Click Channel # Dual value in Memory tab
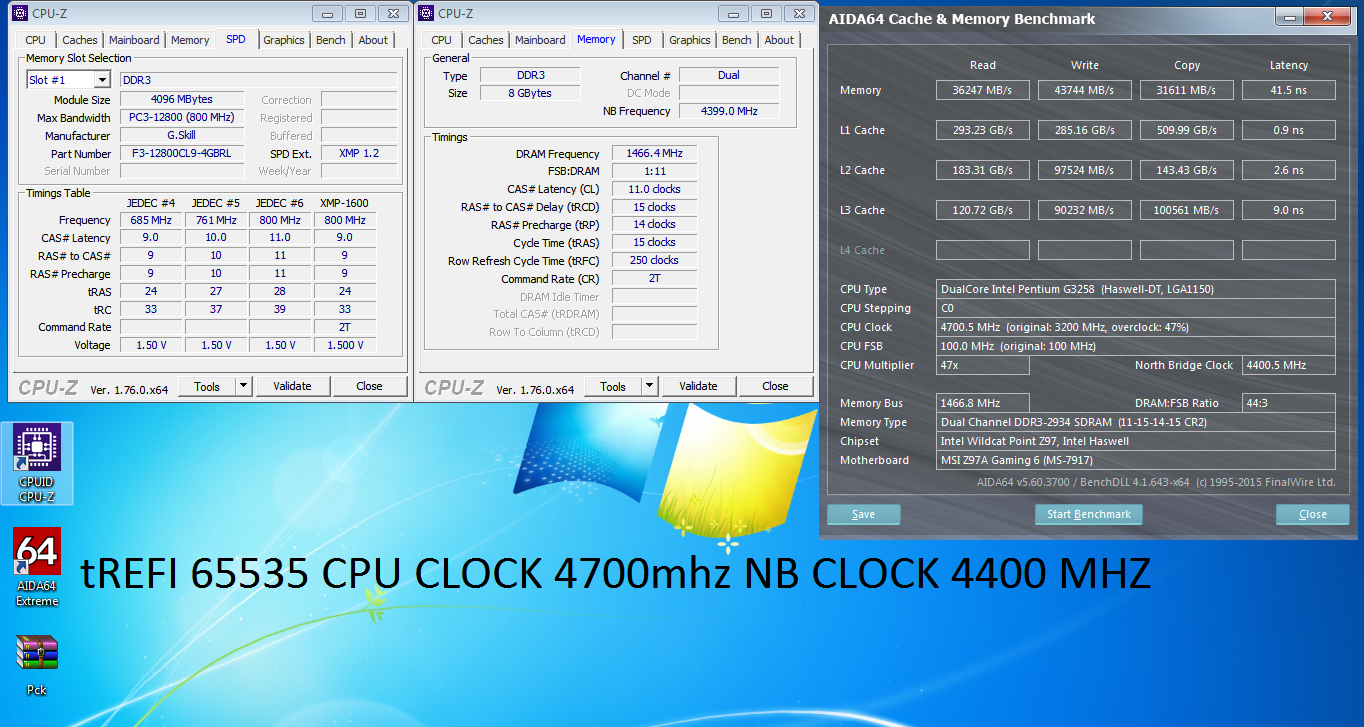The height and width of the screenshot is (727, 1364). tap(729, 75)
